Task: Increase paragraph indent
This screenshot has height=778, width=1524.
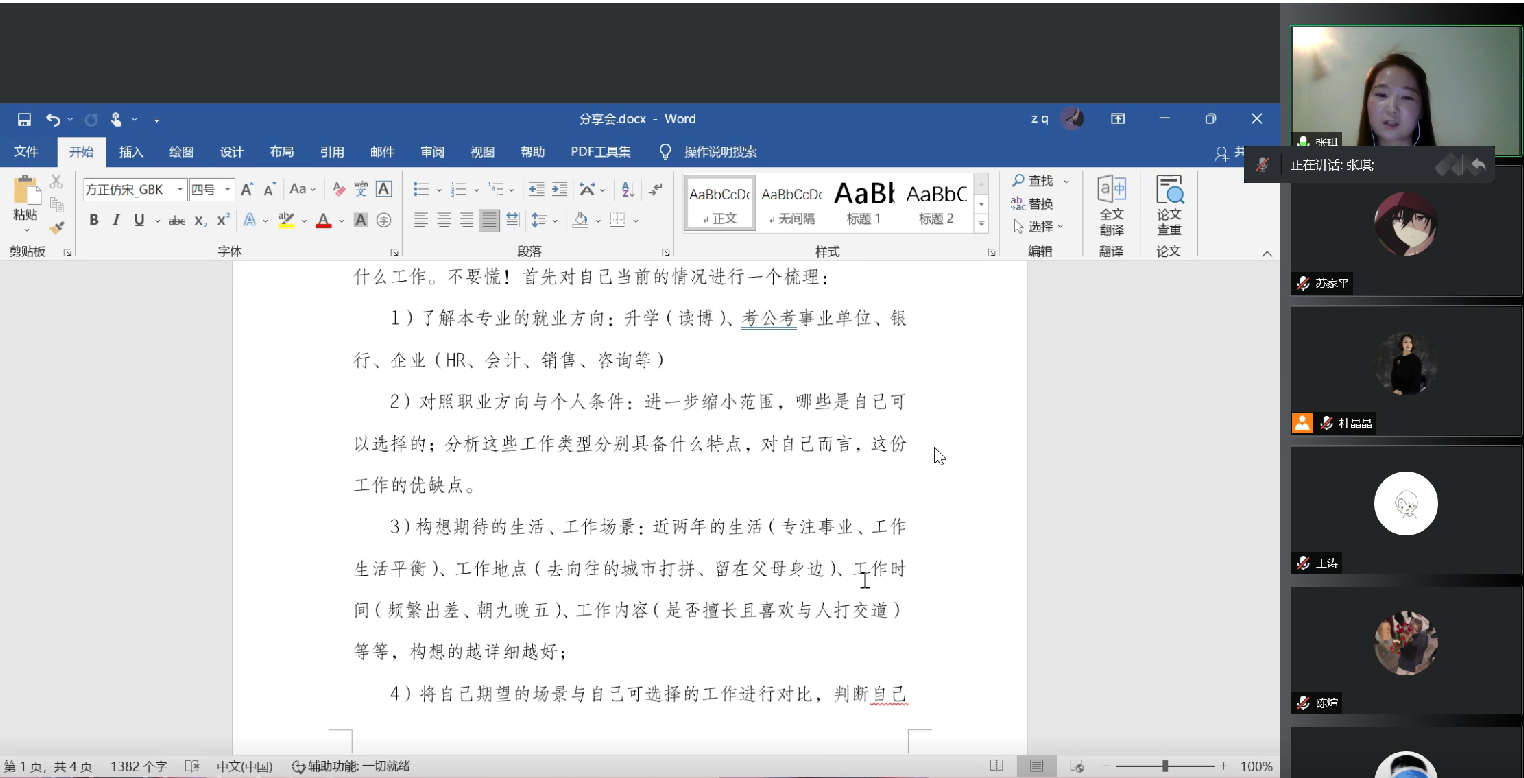Action: click(x=559, y=189)
